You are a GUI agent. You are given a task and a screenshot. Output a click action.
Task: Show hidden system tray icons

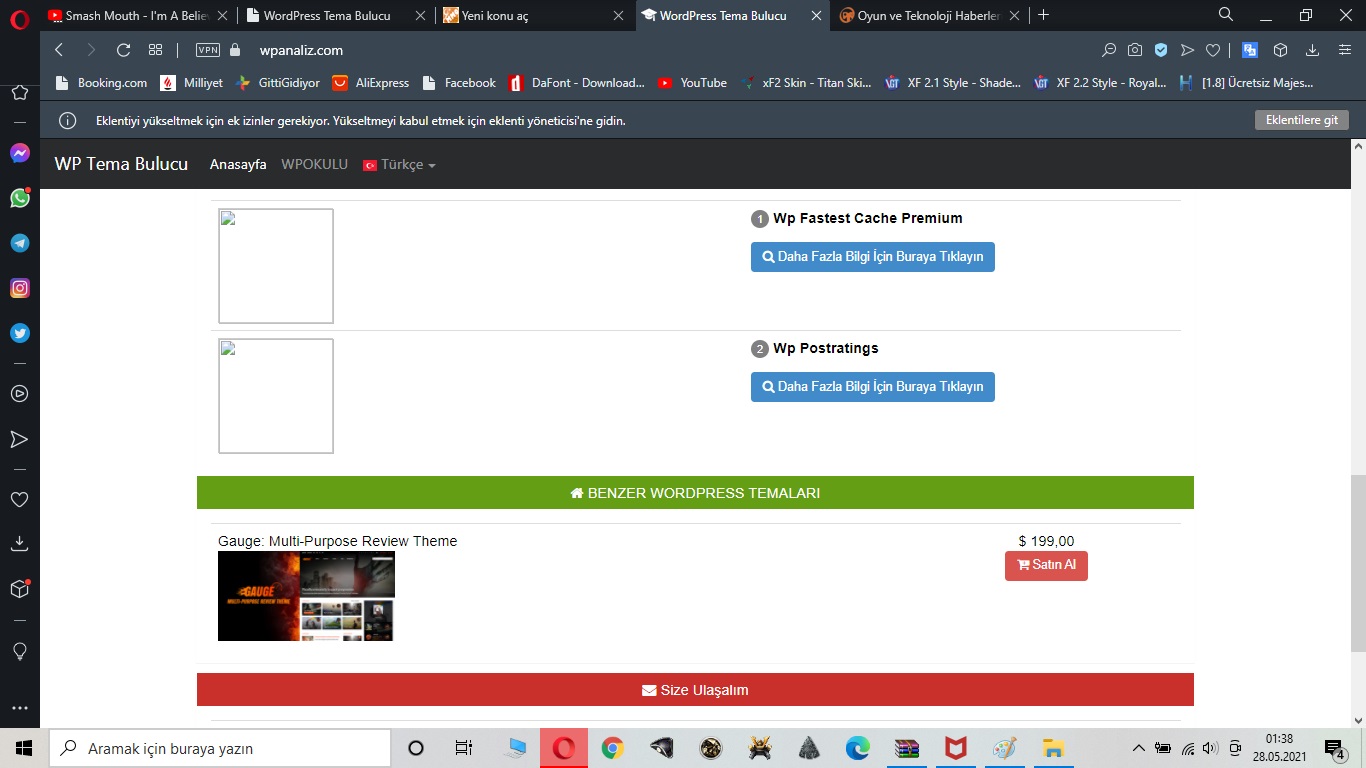(1138, 748)
